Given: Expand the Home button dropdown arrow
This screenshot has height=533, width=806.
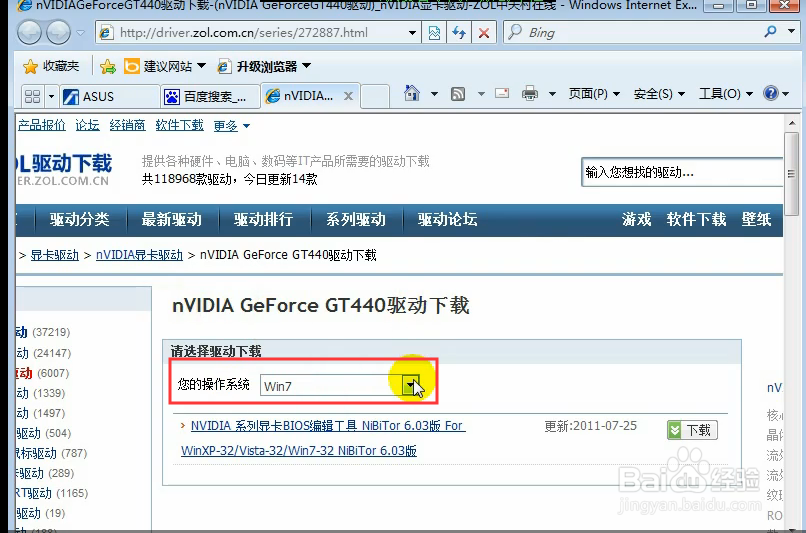Looking at the screenshot, I should (x=434, y=94).
